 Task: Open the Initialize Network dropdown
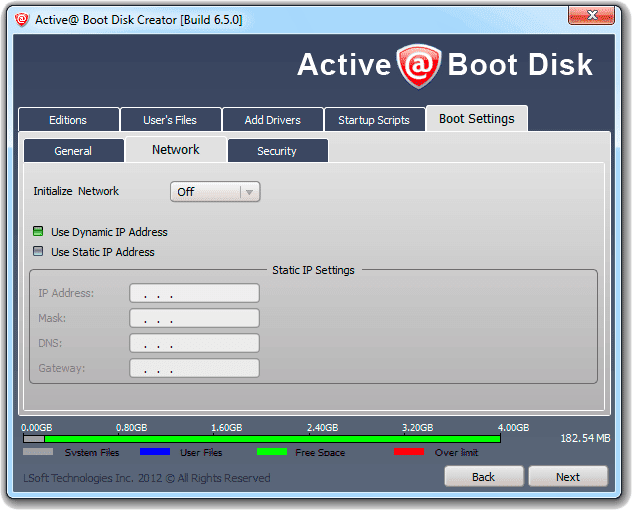[215, 192]
